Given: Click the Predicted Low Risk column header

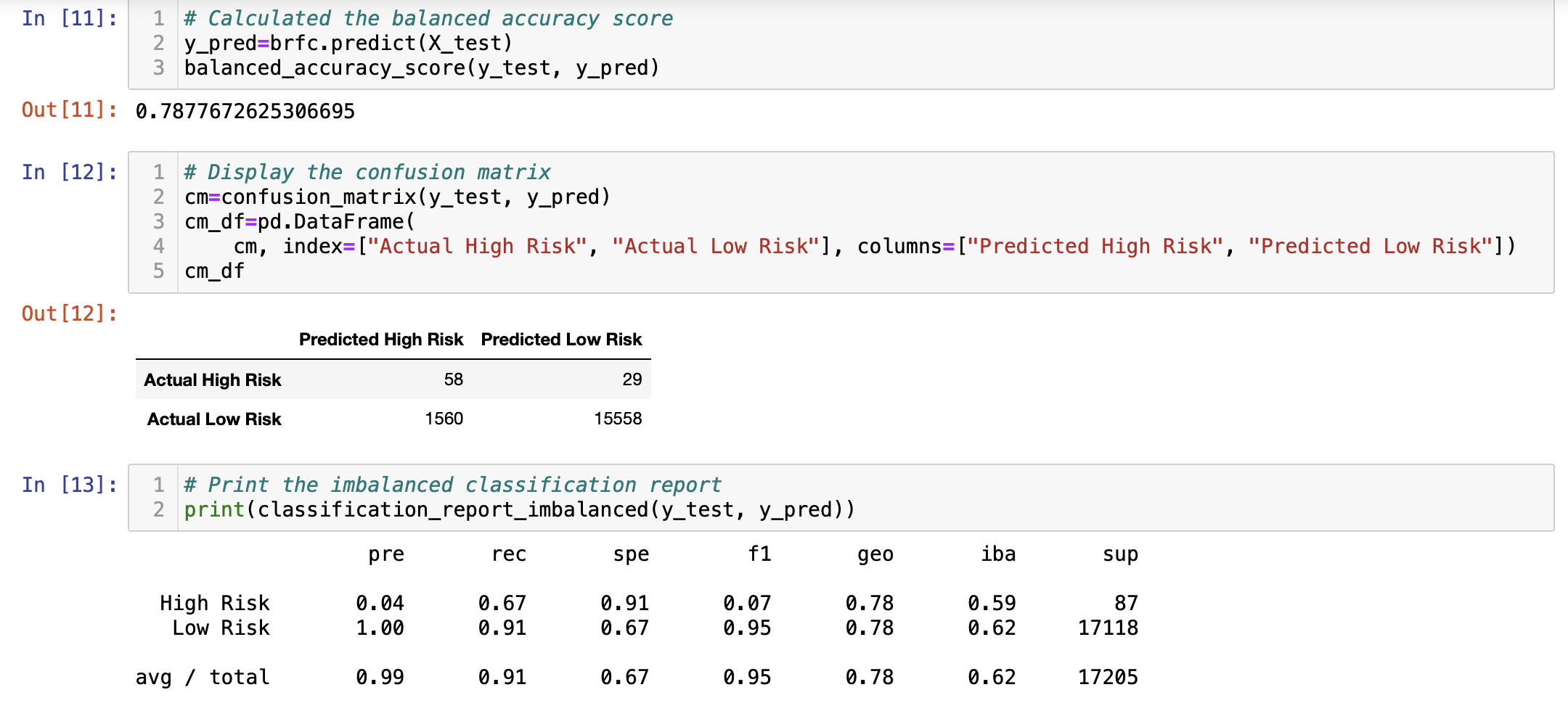Looking at the screenshot, I should [x=561, y=339].
